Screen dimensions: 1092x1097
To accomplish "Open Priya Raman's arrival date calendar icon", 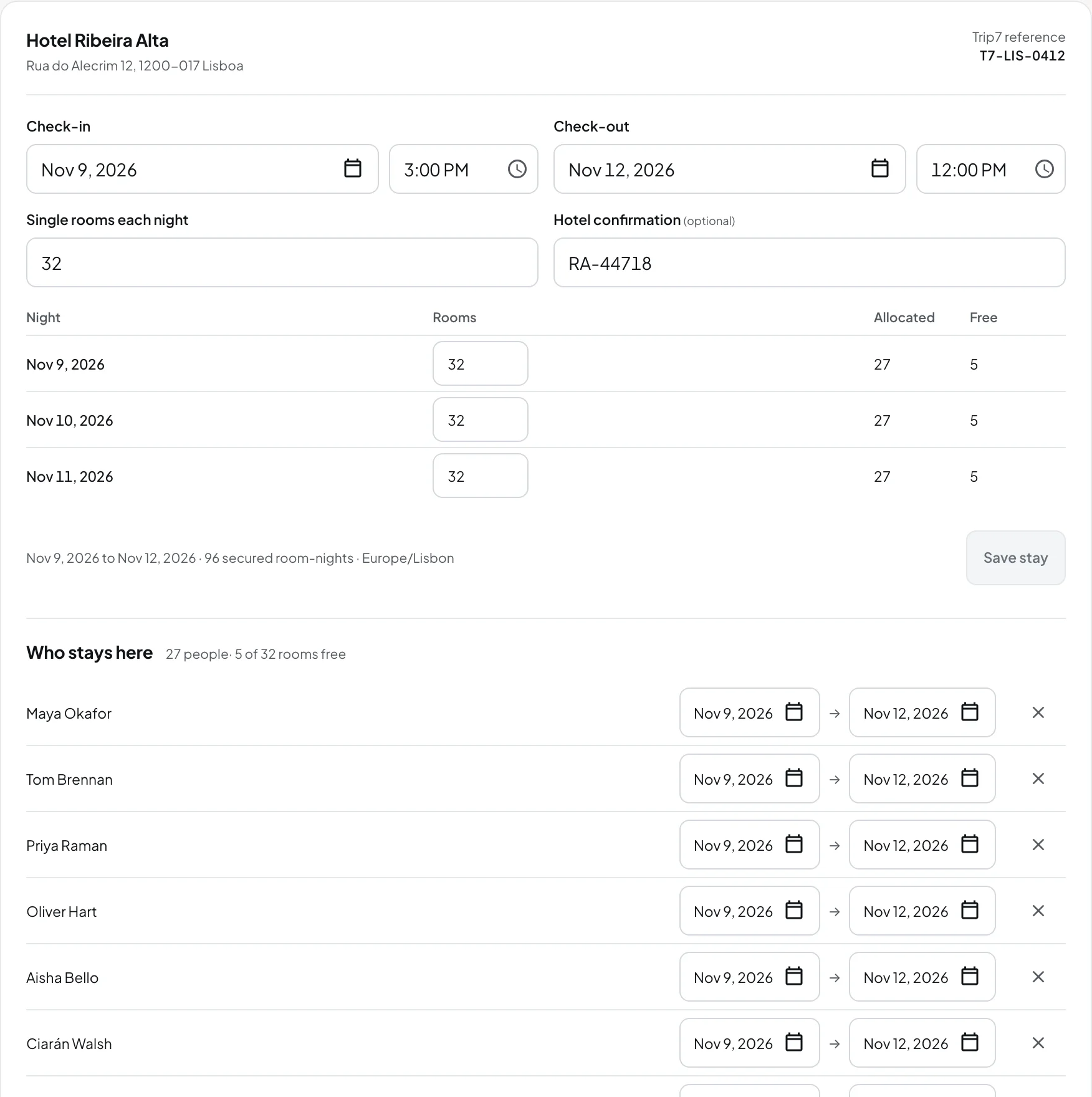I will 794,844.
